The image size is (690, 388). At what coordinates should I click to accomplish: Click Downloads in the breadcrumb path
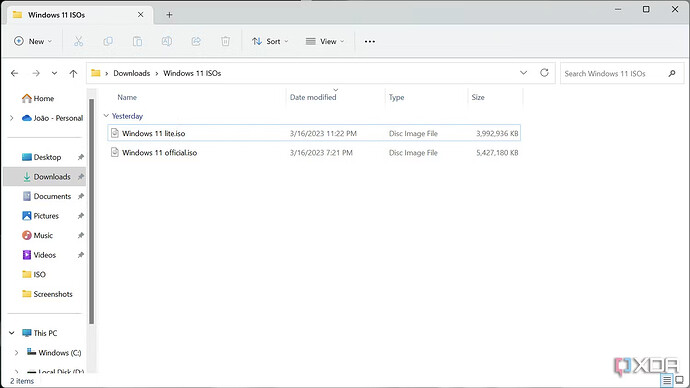tap(132, 73)
